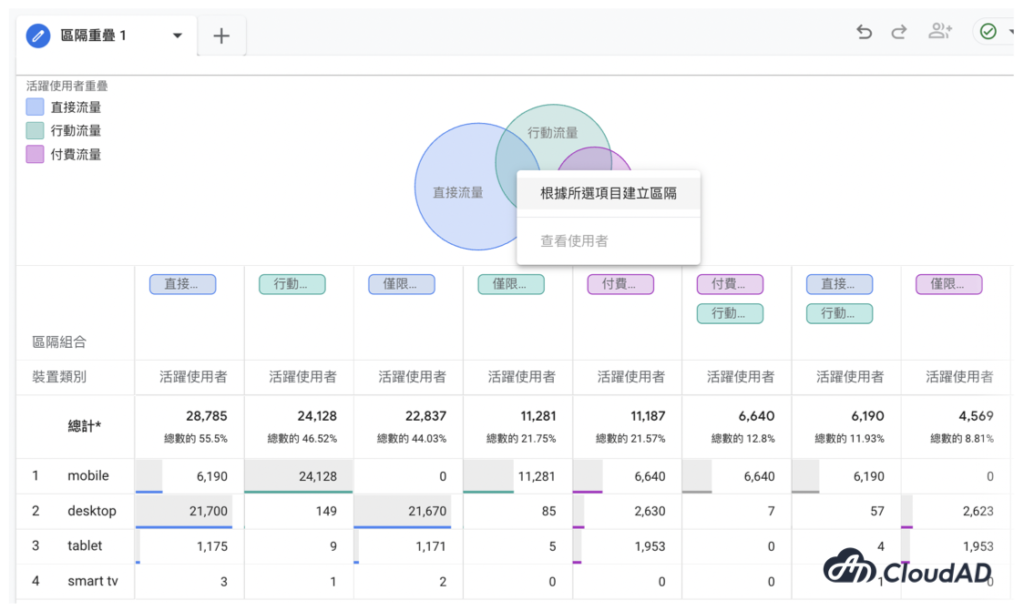1024x611 pixels.
Task: Click the 總數的 8.81% text
Action: [962, 439]
